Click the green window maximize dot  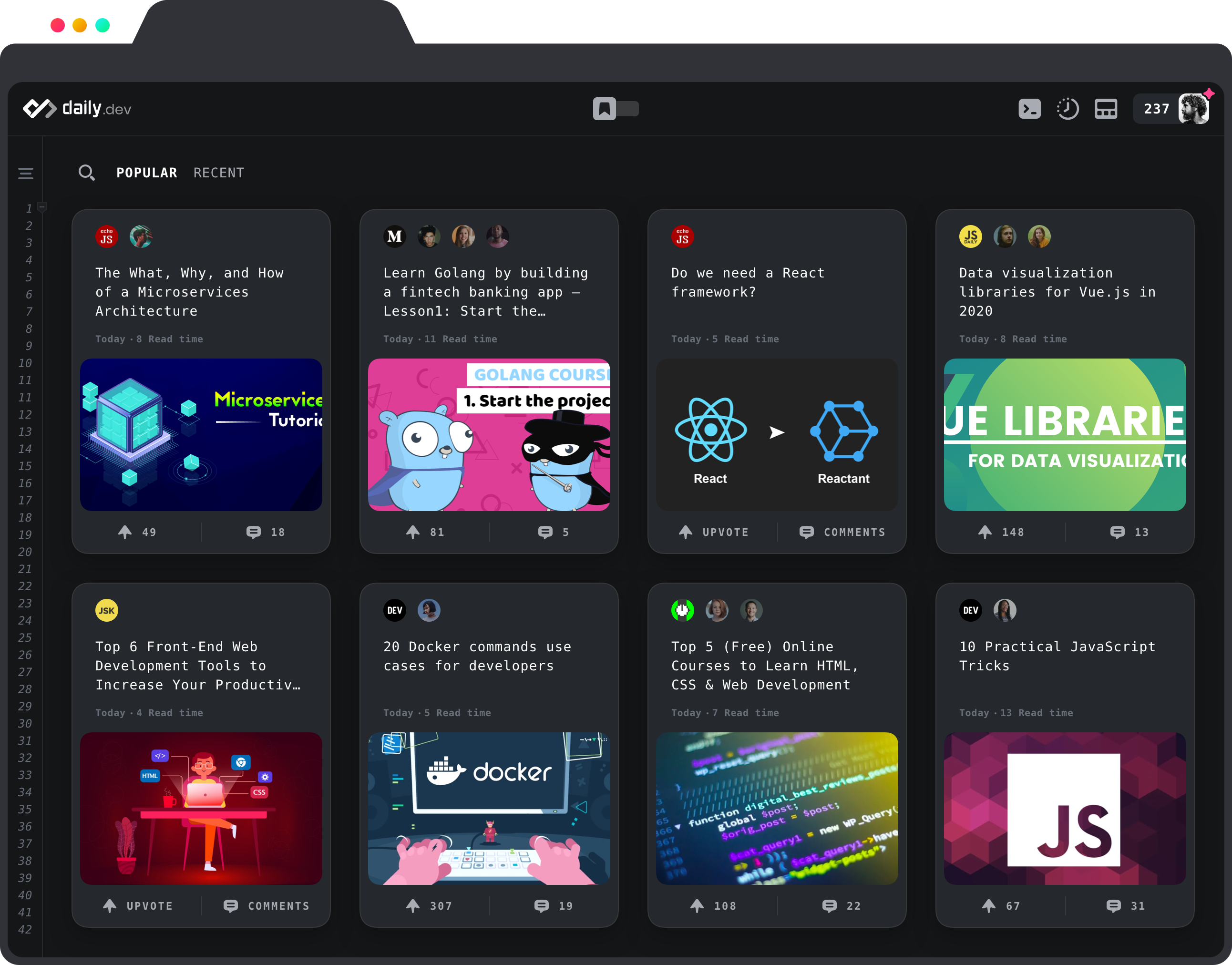click(102, 25)
